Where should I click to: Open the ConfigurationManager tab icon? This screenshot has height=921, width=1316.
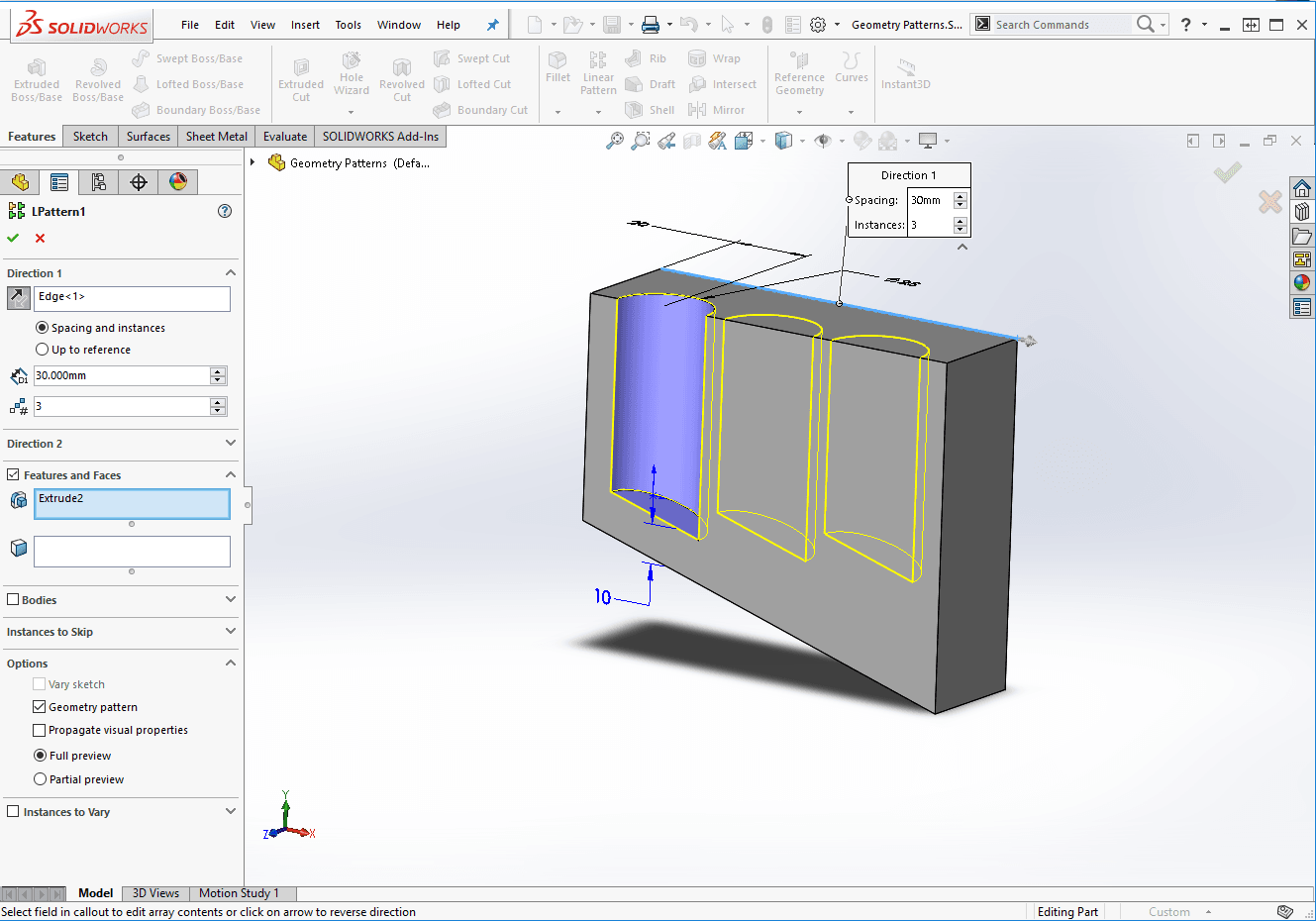pyautogui.click(x=99, y=182)
